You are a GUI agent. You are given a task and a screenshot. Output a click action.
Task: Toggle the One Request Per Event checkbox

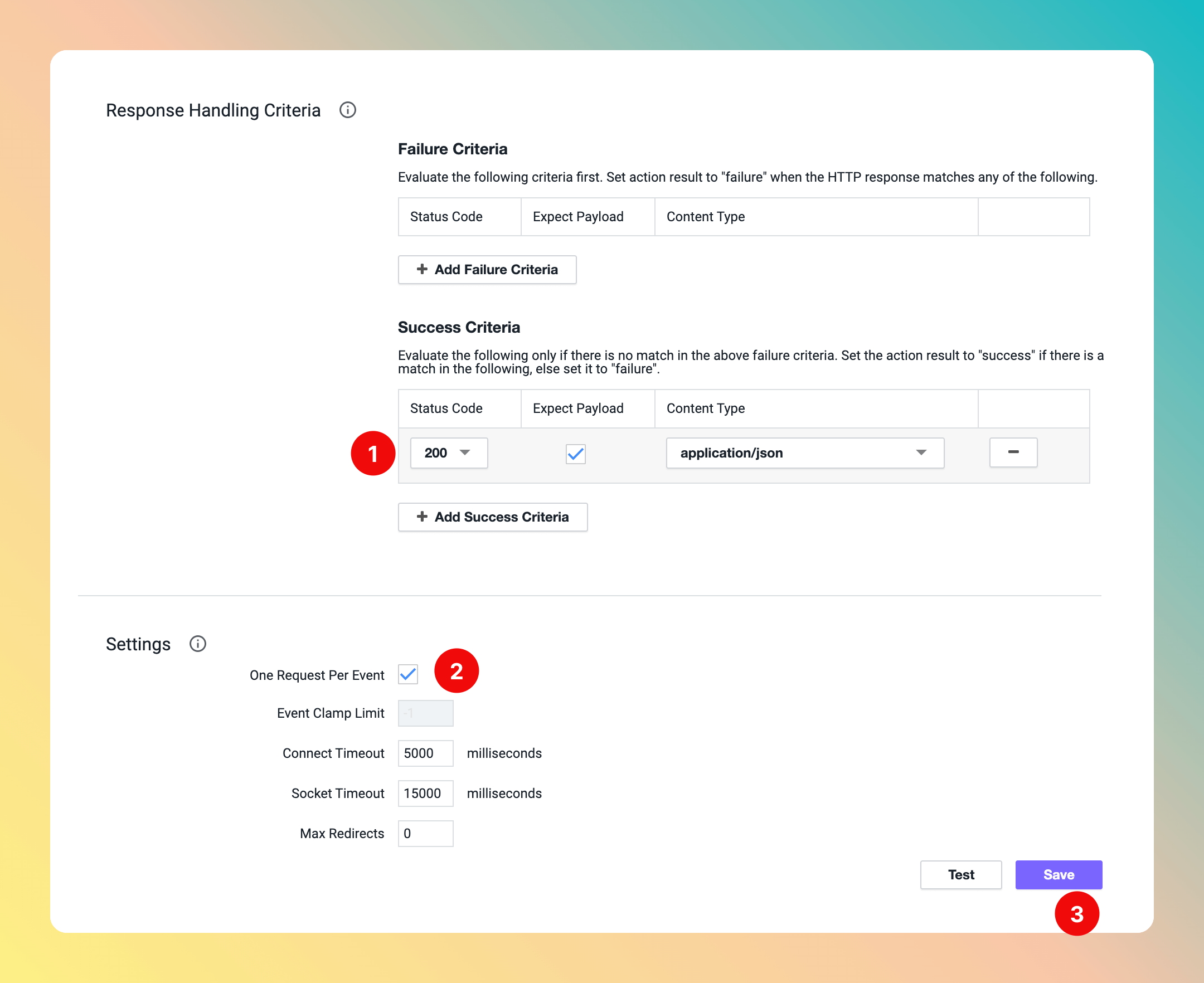[x=408, y=674]
